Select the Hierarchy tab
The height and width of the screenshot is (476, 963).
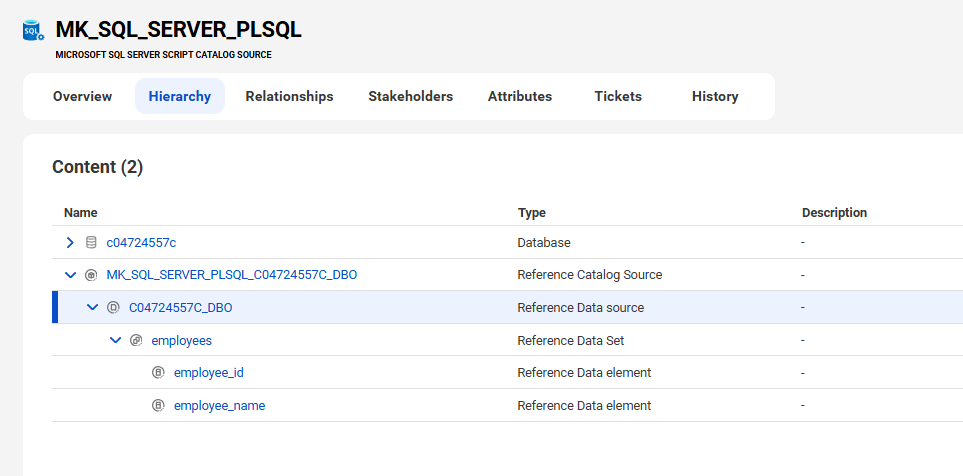click(x=180, y=96)
